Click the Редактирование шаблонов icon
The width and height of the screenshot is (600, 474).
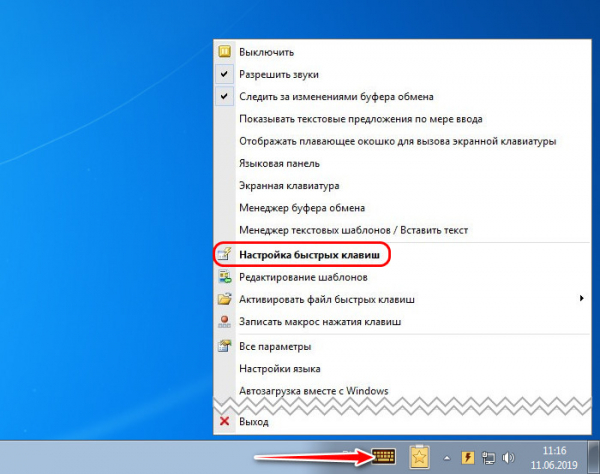(225, 276)
